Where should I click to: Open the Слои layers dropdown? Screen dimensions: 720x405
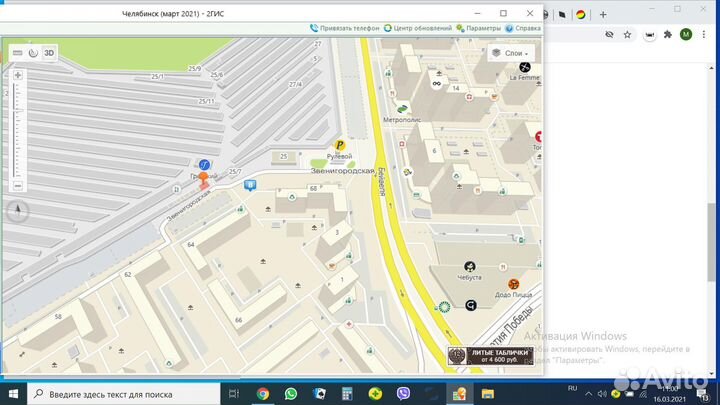coord(512,52)
